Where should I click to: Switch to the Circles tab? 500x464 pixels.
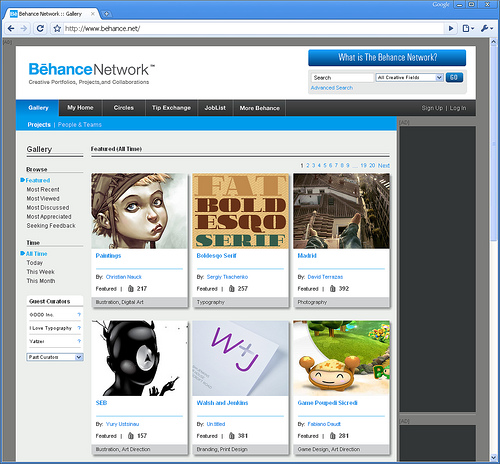point(124,108)
